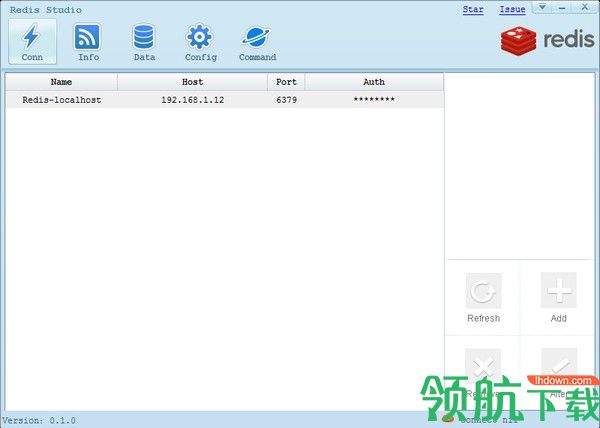Click the Redis Studio title text
This screenshot has height=428, width=600.
click(x=46, y=10)
